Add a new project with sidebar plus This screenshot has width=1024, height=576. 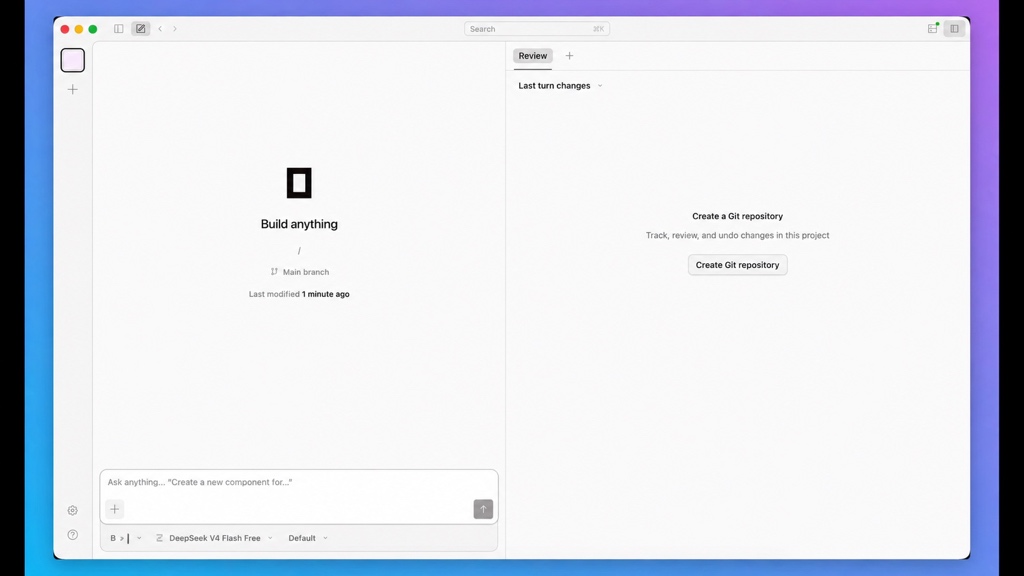pos(72,89)
